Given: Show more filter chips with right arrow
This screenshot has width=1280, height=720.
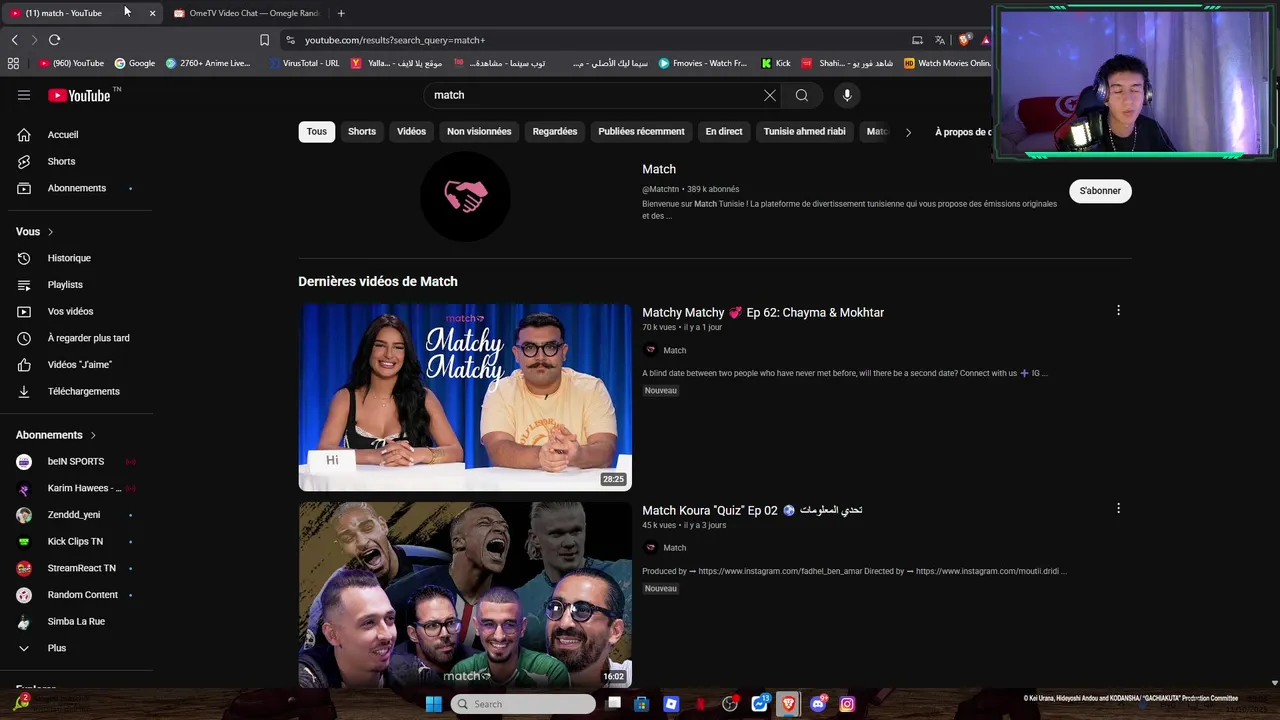Looking at the screenshot, I should (x=908, y=132).
